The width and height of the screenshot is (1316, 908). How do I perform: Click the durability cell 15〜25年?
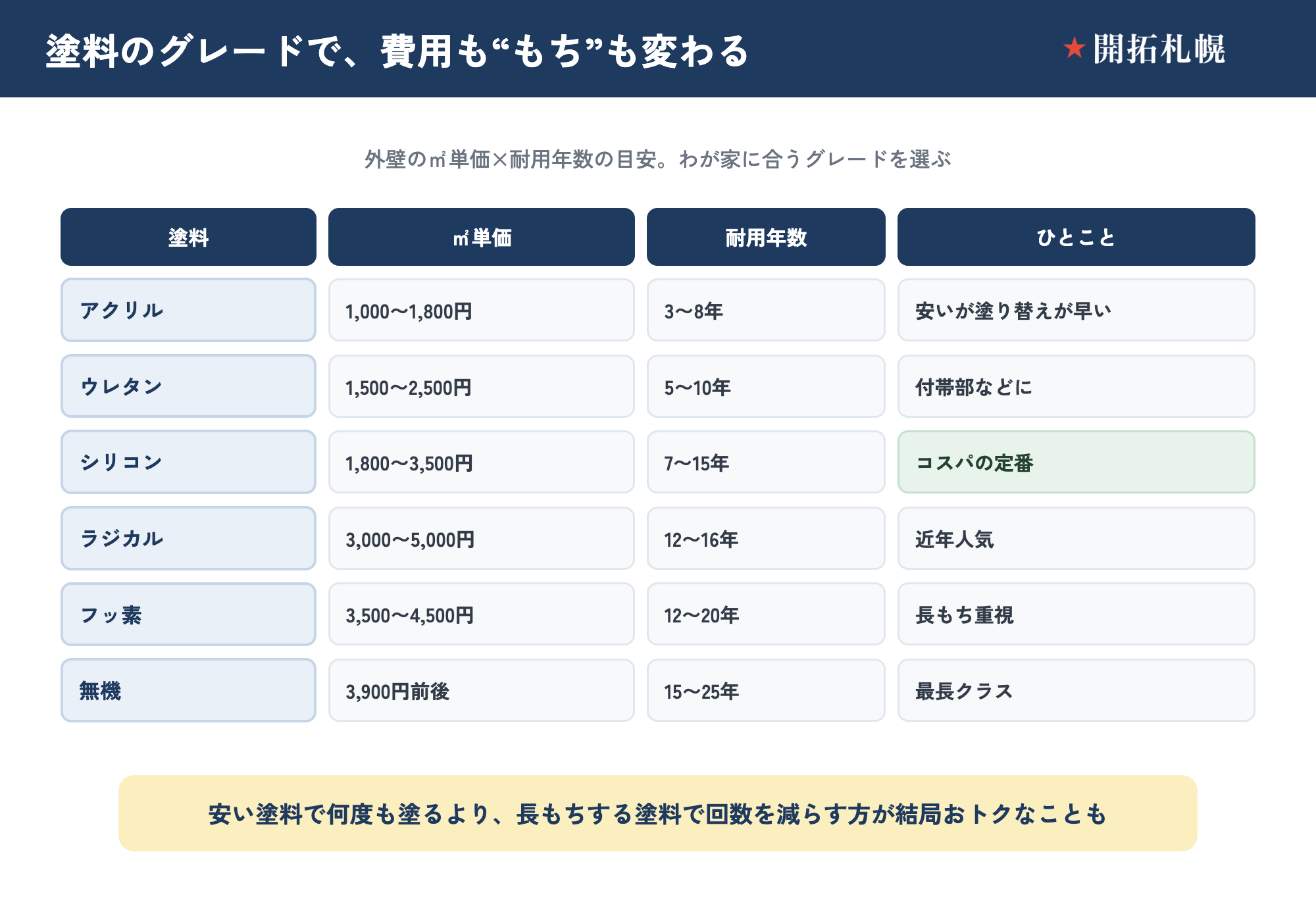pos(766,690)
